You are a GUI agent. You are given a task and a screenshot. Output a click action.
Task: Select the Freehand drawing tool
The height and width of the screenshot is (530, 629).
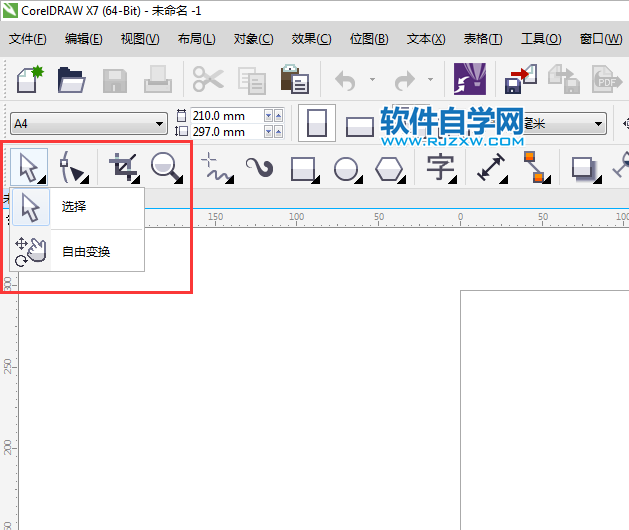tap(217, 168)
